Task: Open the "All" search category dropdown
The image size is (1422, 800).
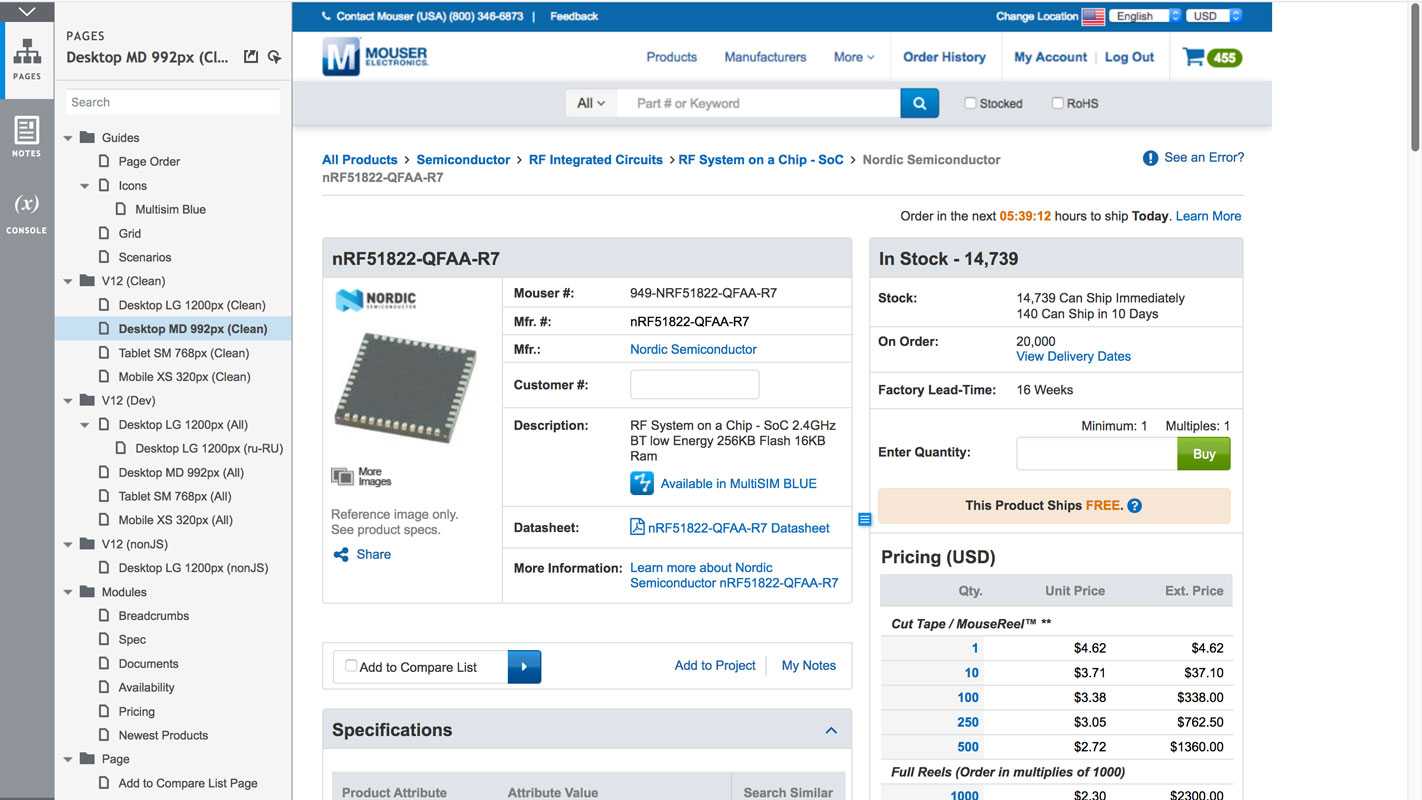Action: pos(589,103)
